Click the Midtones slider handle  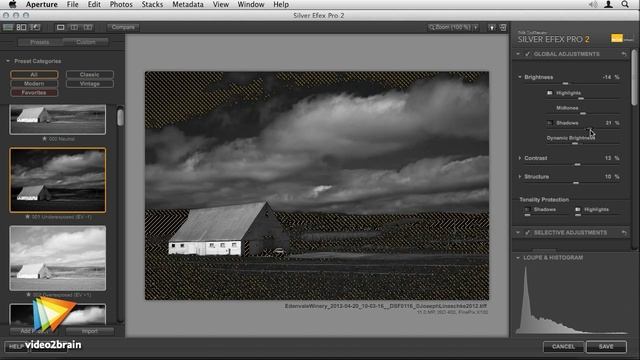[583, 113]
